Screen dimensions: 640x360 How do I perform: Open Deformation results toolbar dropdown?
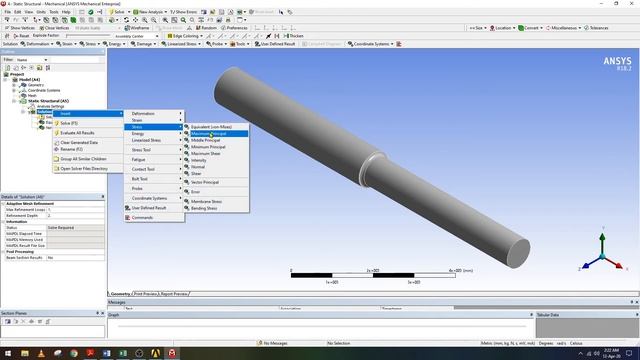pyautogui.click(x=37, y=44)
